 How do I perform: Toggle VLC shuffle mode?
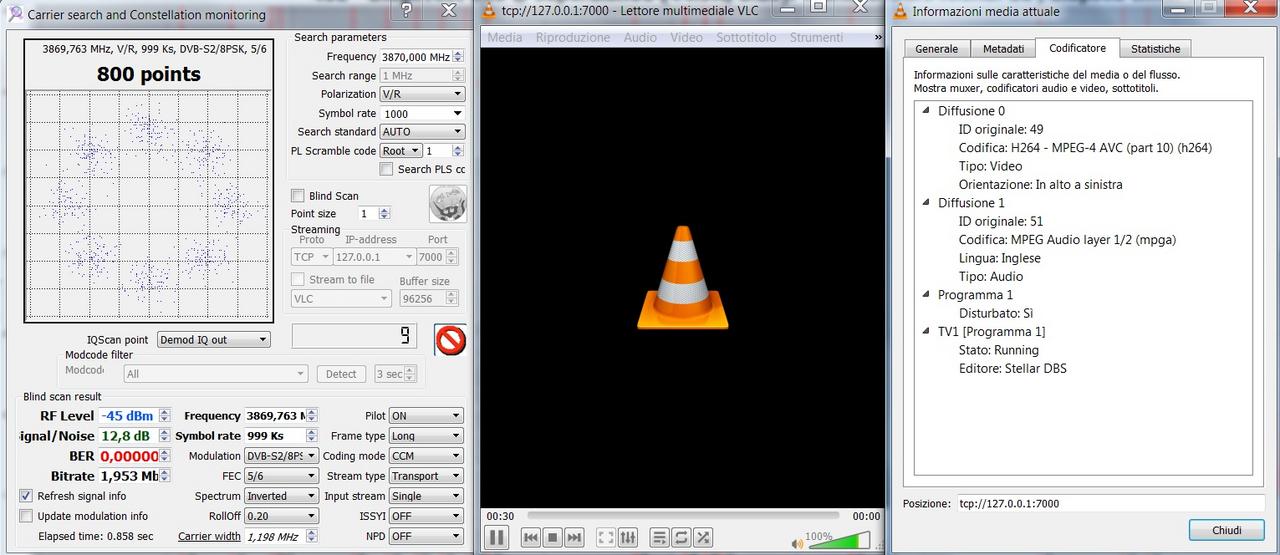pos(703,538)
